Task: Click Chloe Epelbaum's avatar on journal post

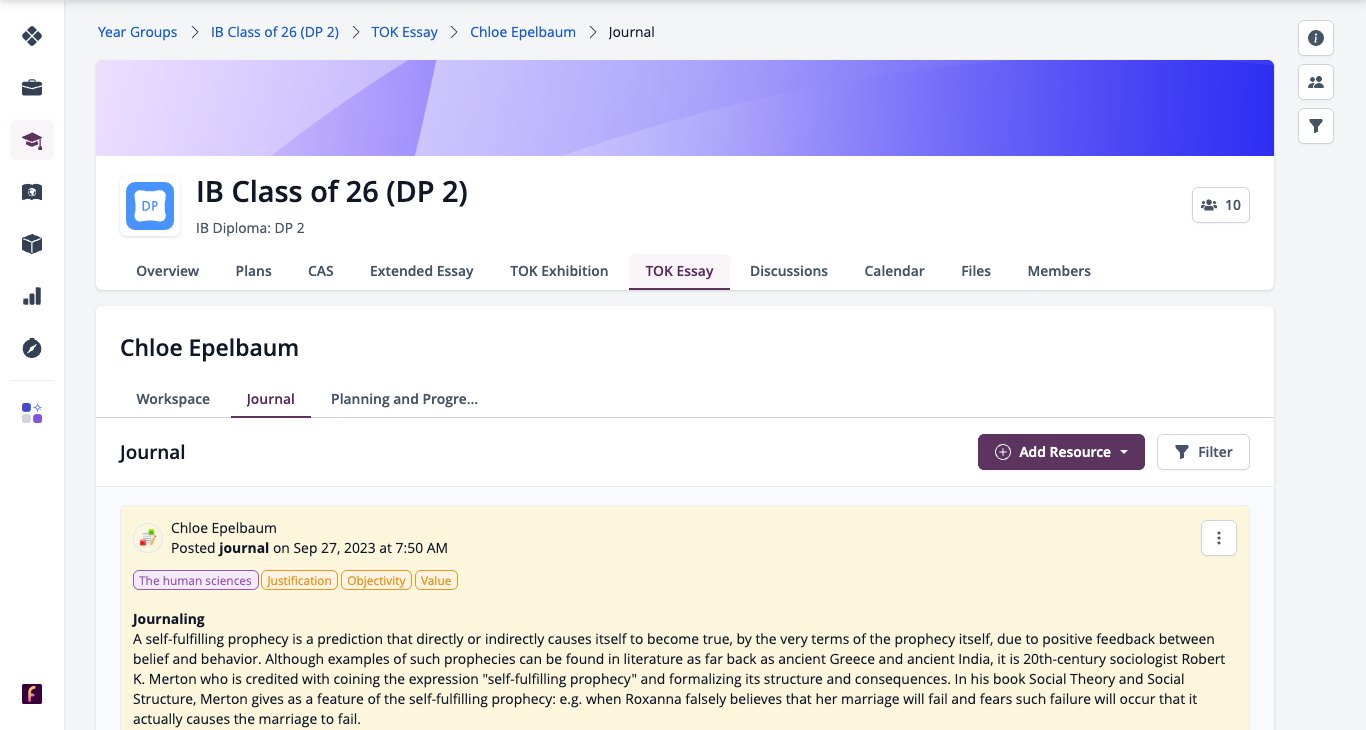Action: point(147,538)
